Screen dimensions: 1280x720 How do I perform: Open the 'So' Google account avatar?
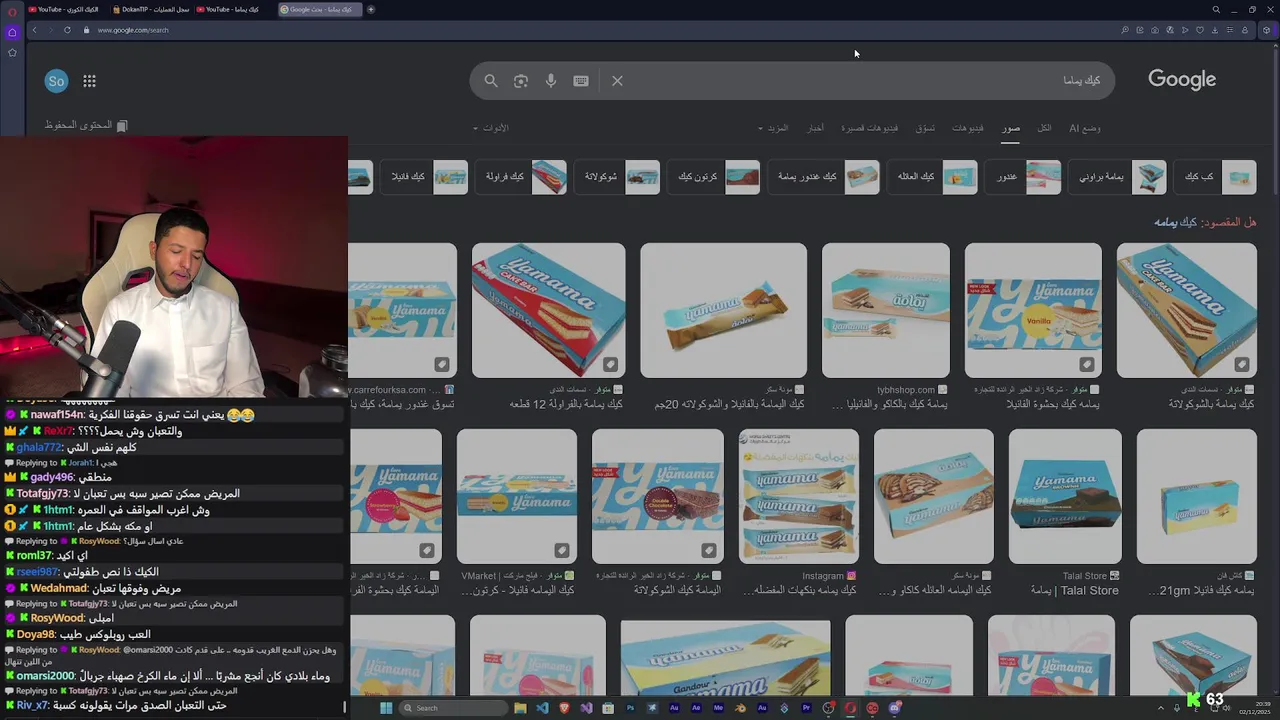click(x=56, y=81)
